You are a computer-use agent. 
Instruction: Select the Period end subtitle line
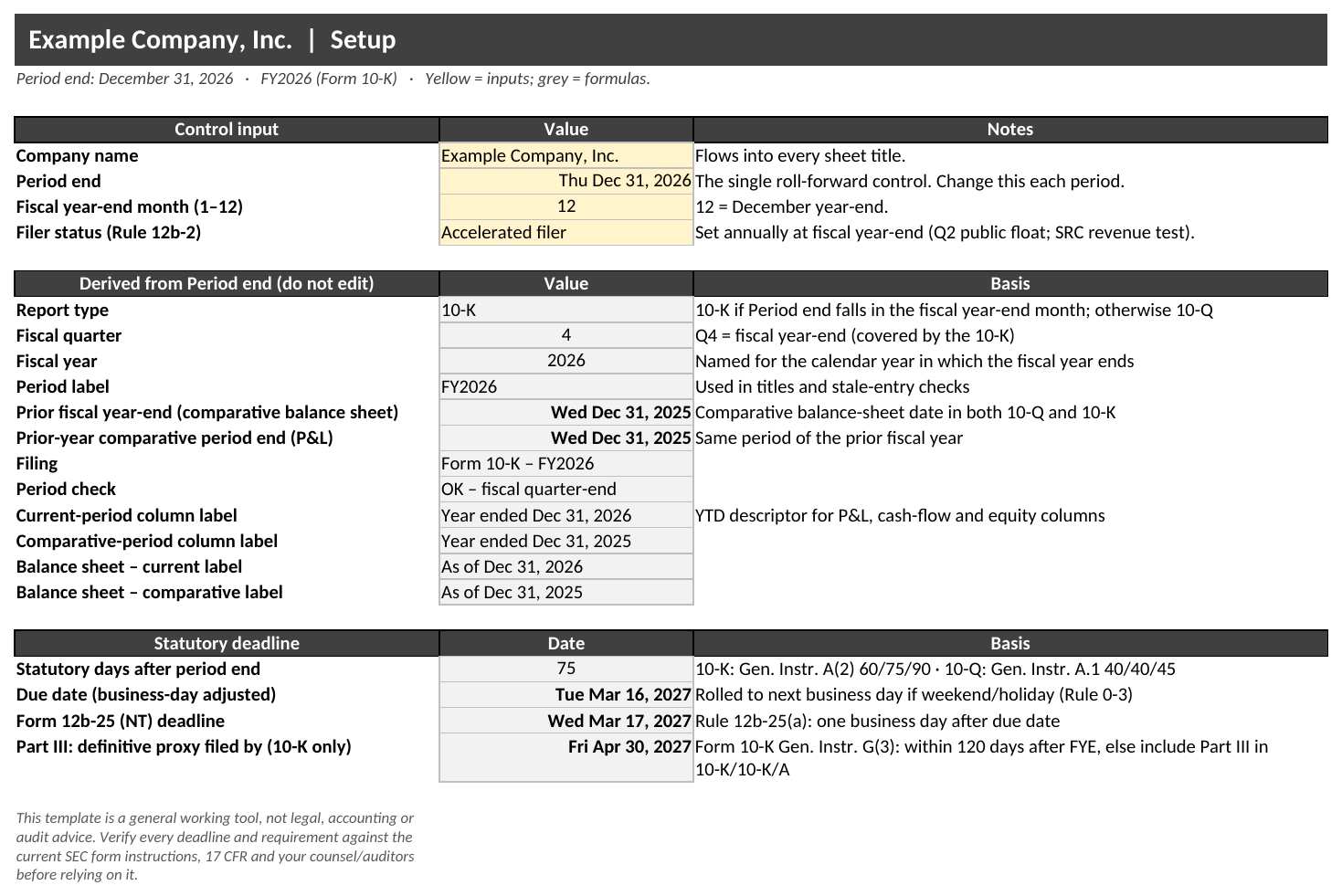pyautogui.click(x=333, y=79)
